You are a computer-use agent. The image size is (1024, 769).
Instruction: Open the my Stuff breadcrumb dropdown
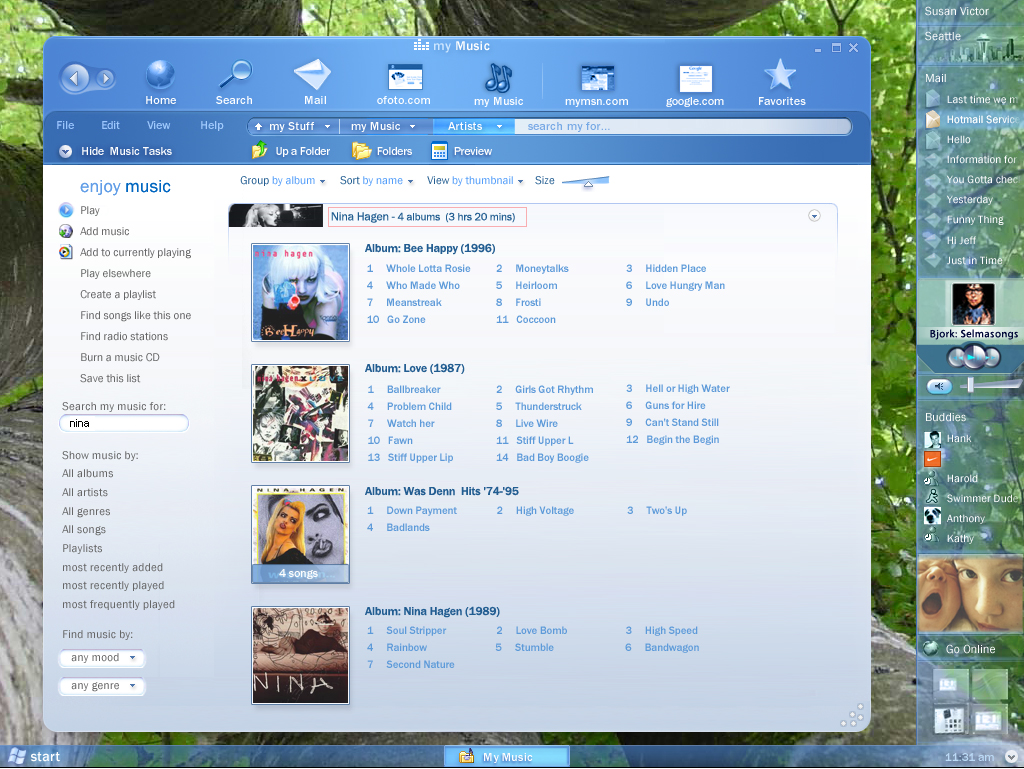point(327,127)
